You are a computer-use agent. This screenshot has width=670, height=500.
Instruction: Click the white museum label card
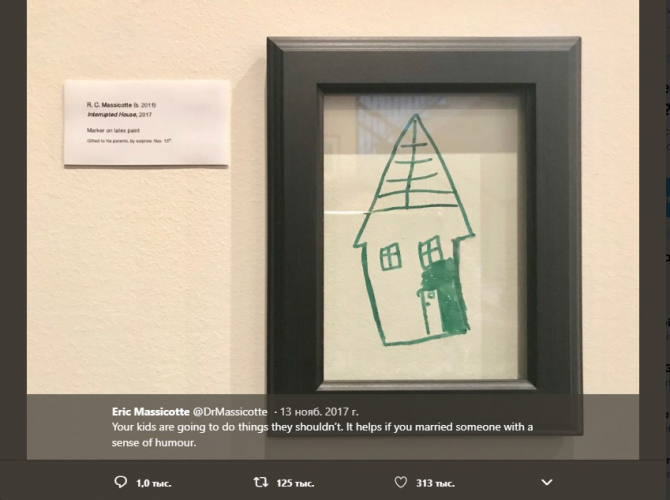tap(147, 122)
